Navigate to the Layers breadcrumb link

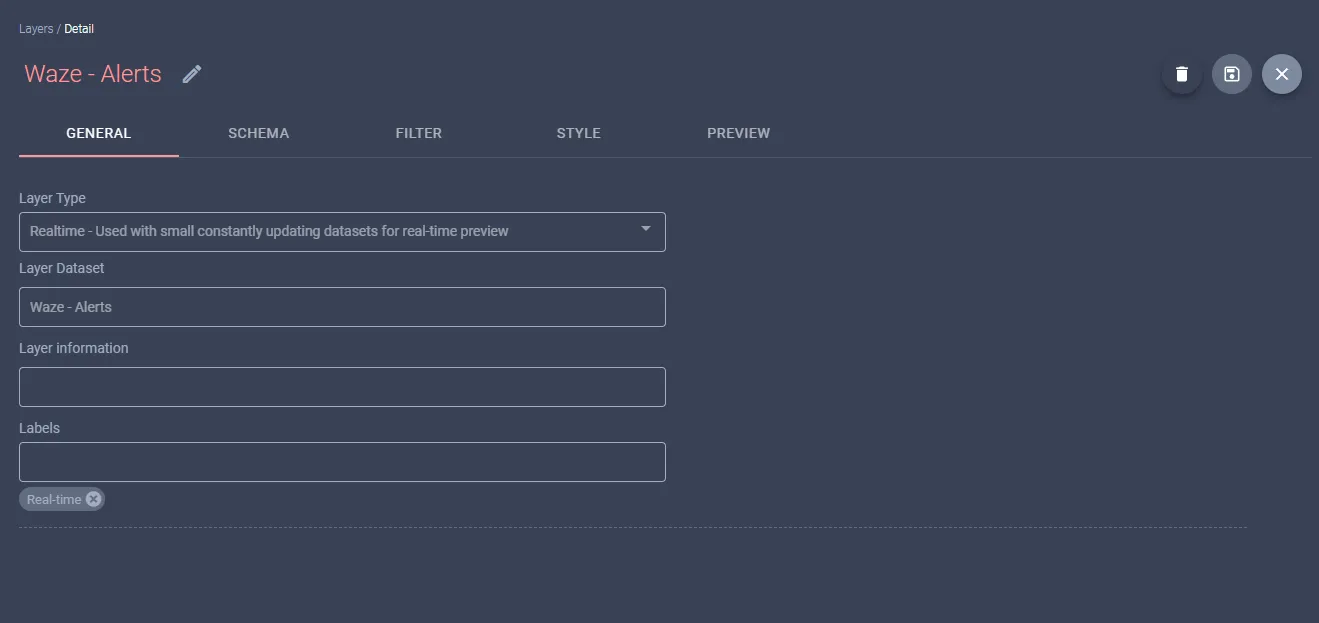coord(36,29)
